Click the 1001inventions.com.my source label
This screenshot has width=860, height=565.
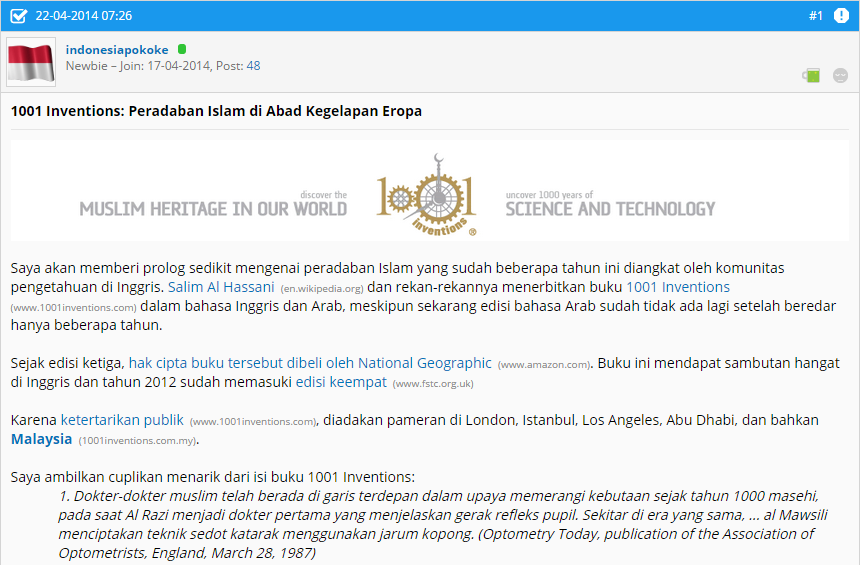[138, 441]
